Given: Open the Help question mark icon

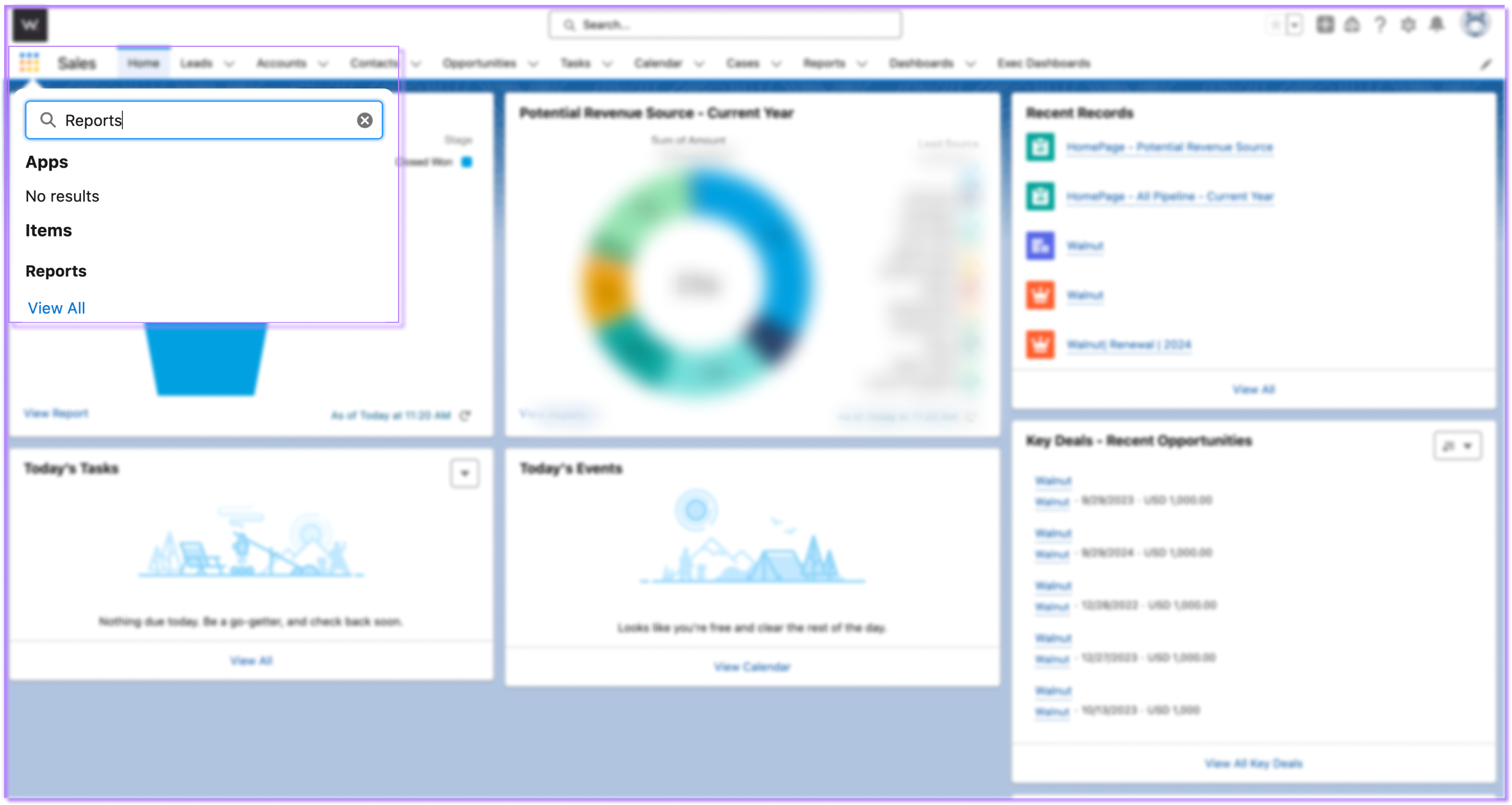Looking at the screenshot, I should [1379, 24].
